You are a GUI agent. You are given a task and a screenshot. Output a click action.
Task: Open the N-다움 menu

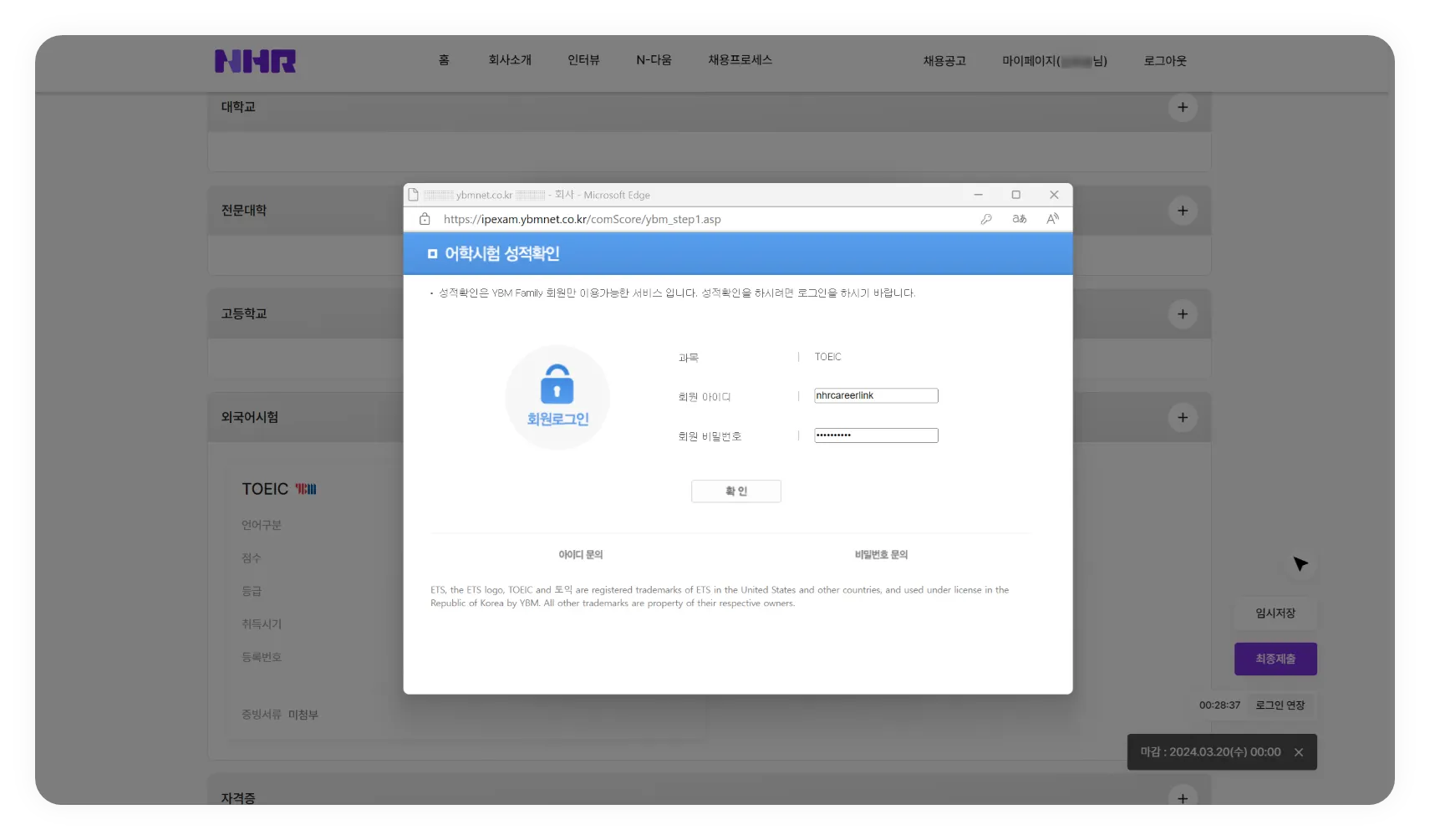[654, 60]
